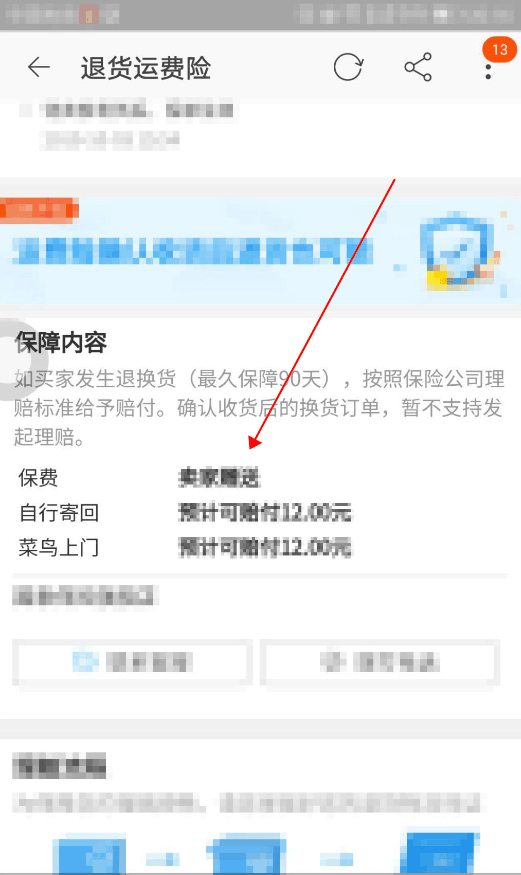Tap the right outlined button with grey icon

pos(380,662)
